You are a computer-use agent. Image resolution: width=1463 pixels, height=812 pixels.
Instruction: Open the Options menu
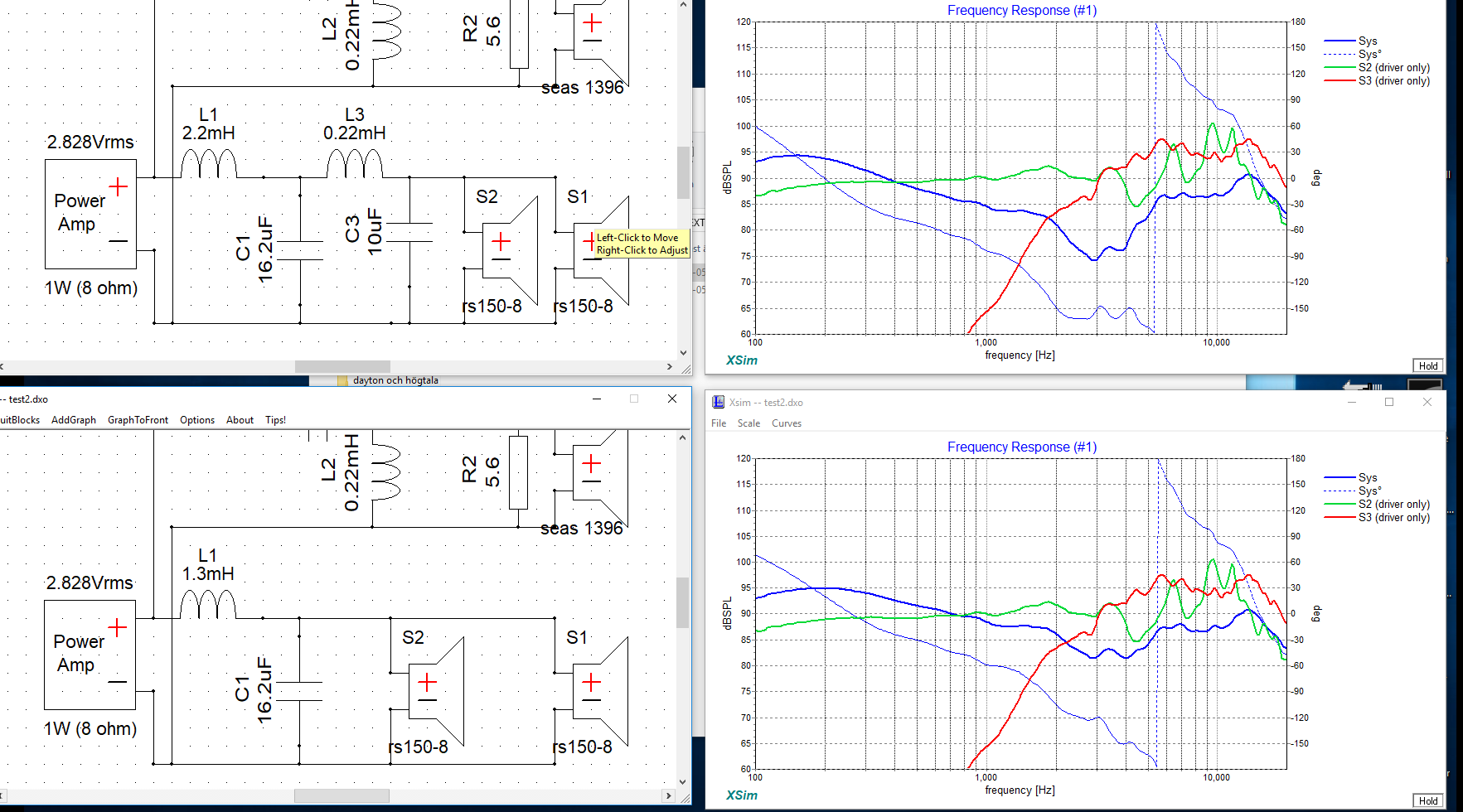click(197, 420)
